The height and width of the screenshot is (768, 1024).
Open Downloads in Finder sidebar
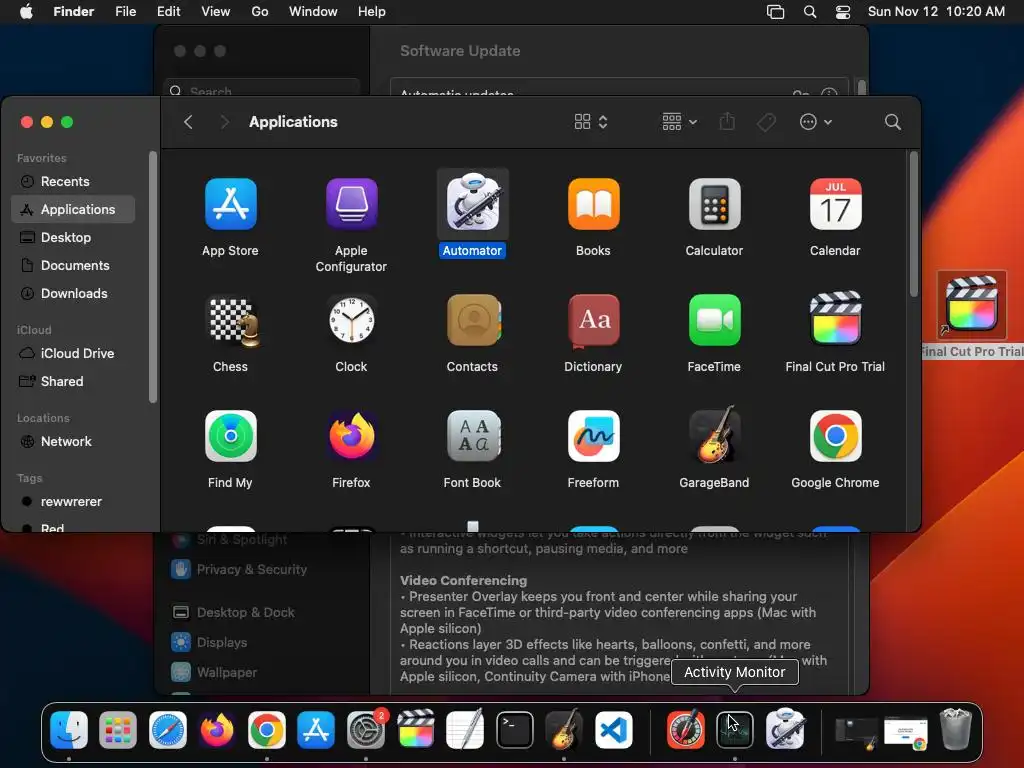click(73, 294)
